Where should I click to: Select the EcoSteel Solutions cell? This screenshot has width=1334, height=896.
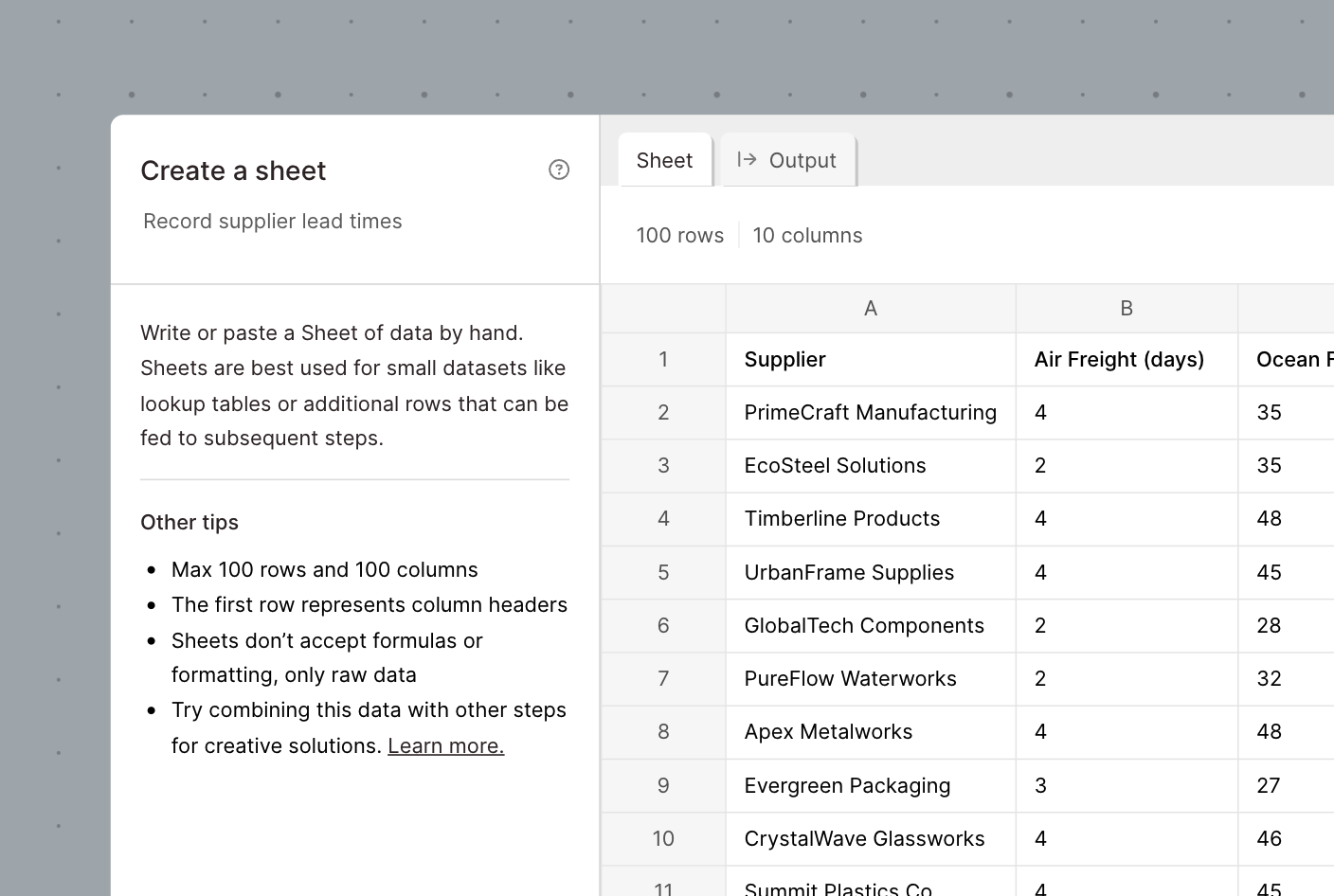tap(870, 466)
